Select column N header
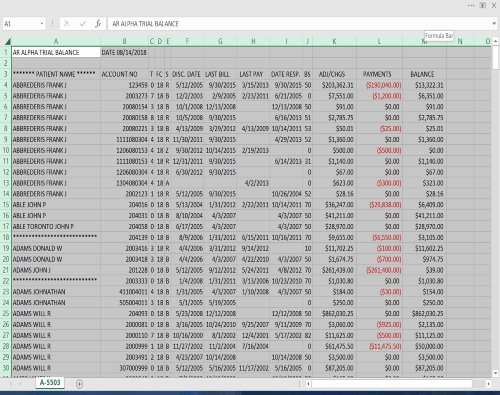Viewport: 500px width, 395px height. (x=460, y=41)
